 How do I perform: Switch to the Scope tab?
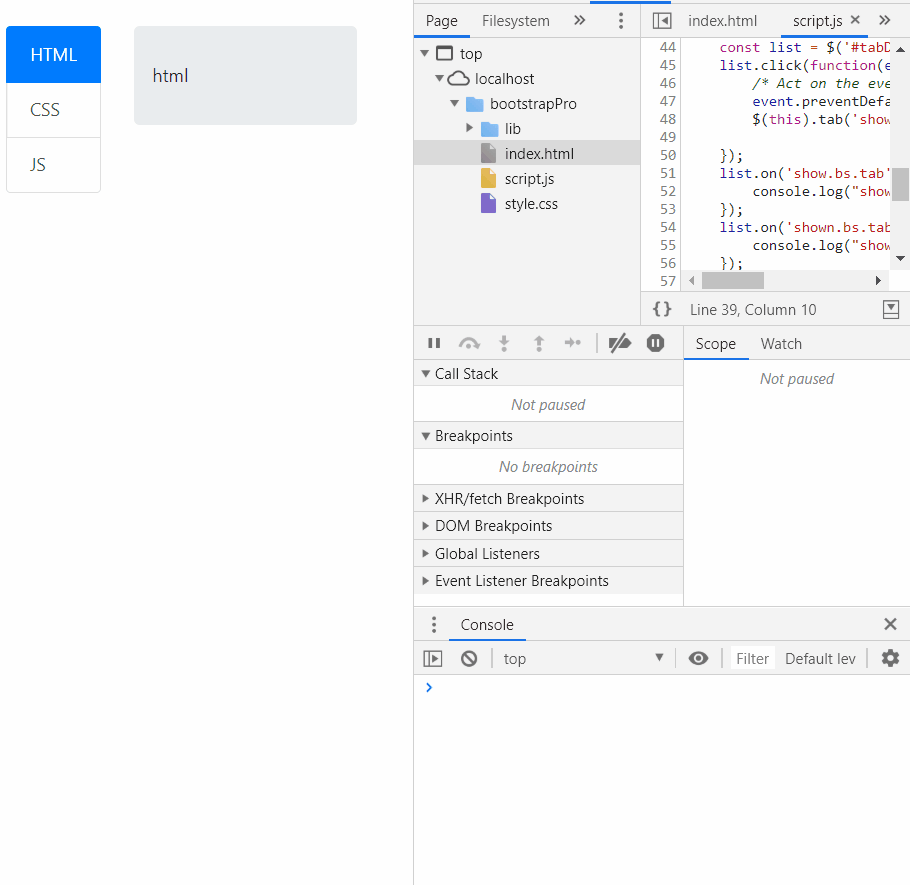tap(716, 344)
